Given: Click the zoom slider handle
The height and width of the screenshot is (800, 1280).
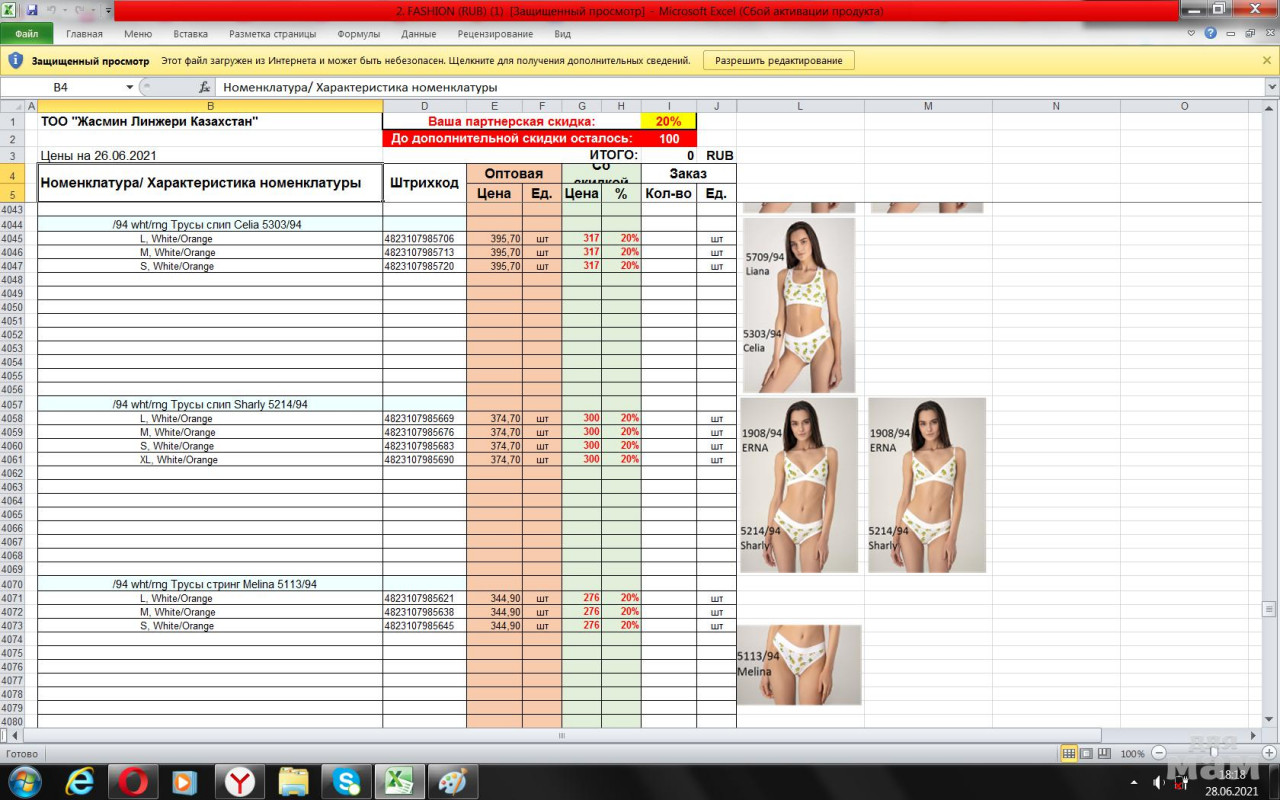Looking at the screenshot, I should click(1214, 753).
